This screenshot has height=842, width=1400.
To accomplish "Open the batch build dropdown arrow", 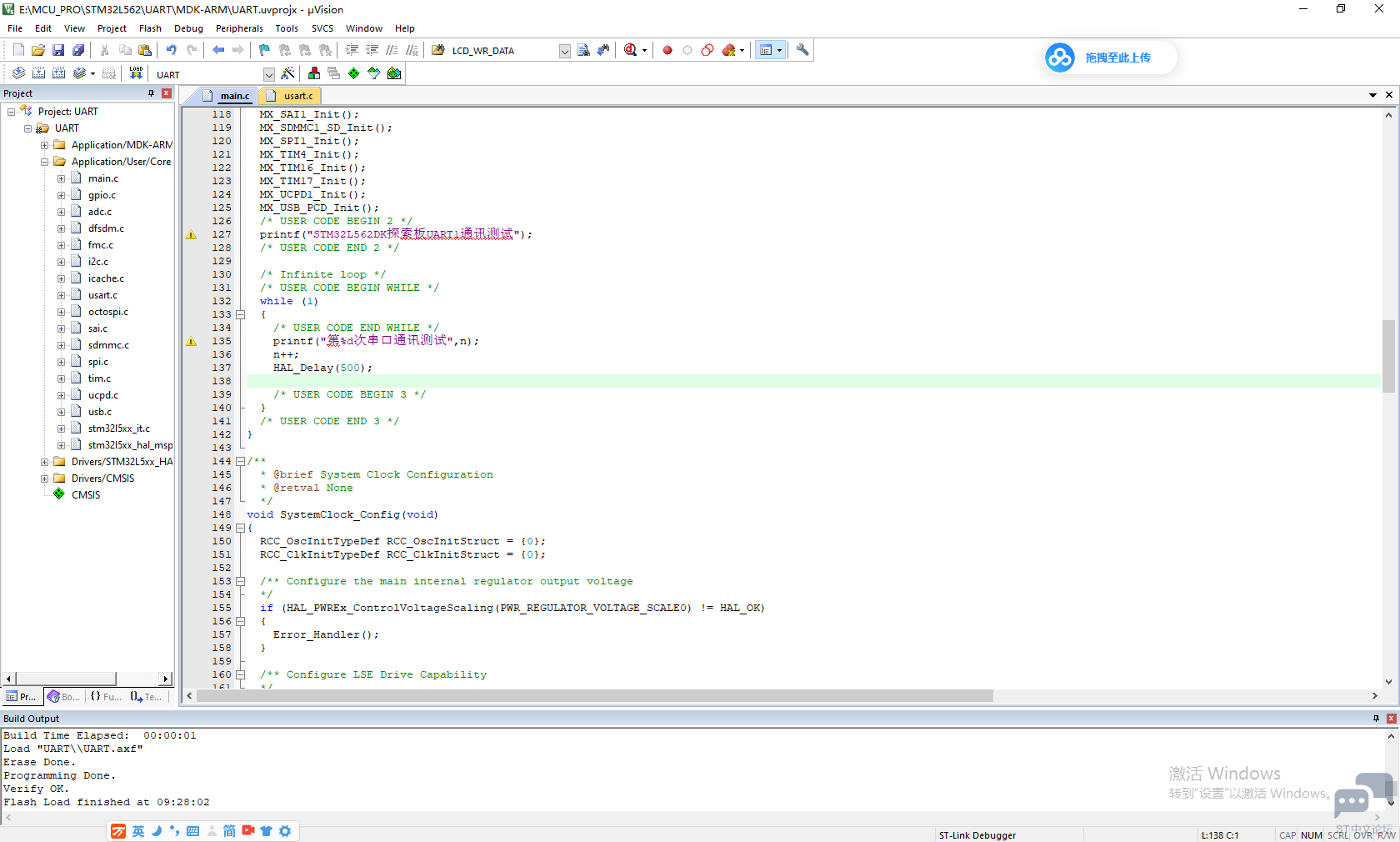I will (x=92, y=73).
